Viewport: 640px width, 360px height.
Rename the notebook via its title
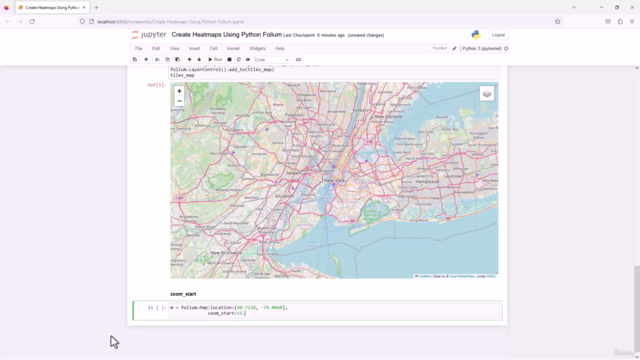coord(227,35)
